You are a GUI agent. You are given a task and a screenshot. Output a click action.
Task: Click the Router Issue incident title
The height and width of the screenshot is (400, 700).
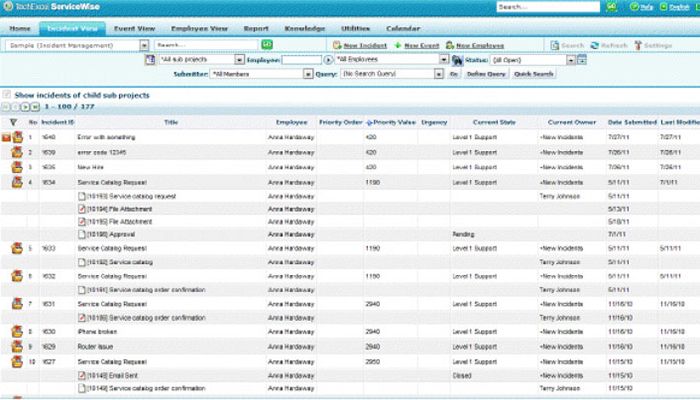(95, 347)
